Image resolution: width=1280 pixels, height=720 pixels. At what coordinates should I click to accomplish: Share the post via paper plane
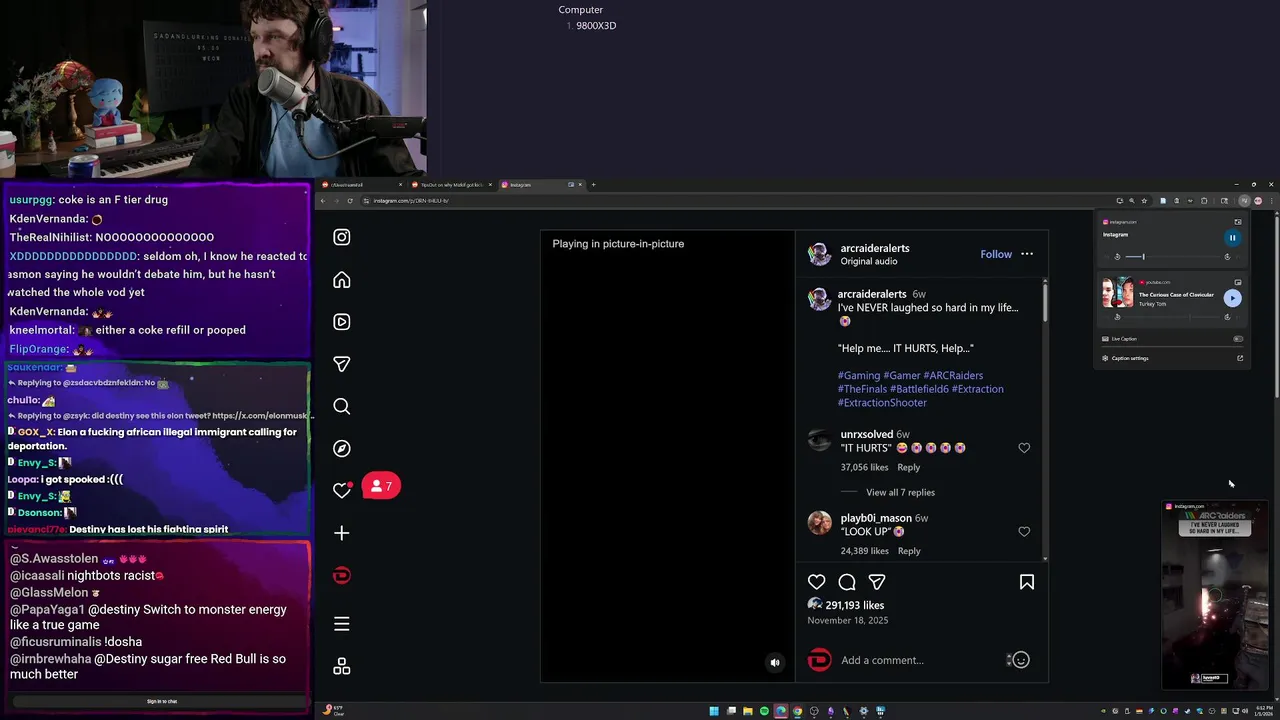(877, 582)
